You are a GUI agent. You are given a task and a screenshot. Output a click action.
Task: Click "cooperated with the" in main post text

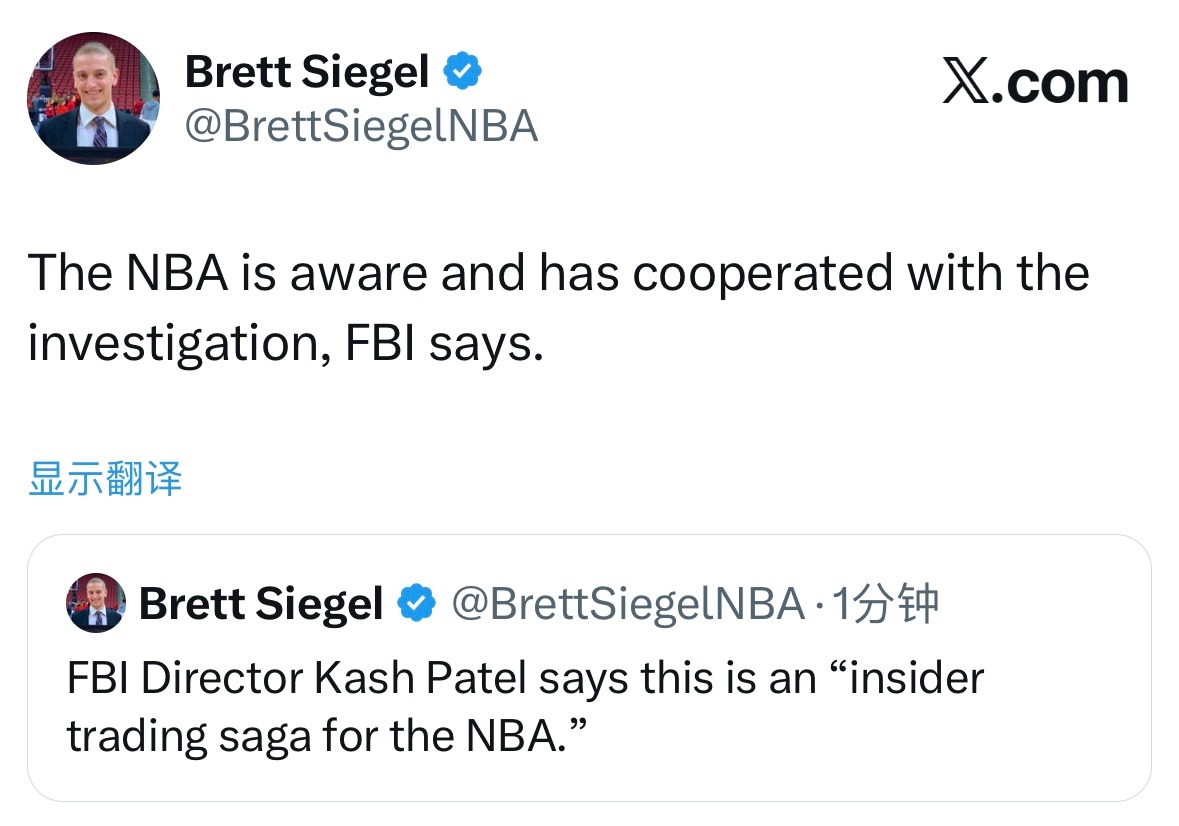(x=860, y=273)
